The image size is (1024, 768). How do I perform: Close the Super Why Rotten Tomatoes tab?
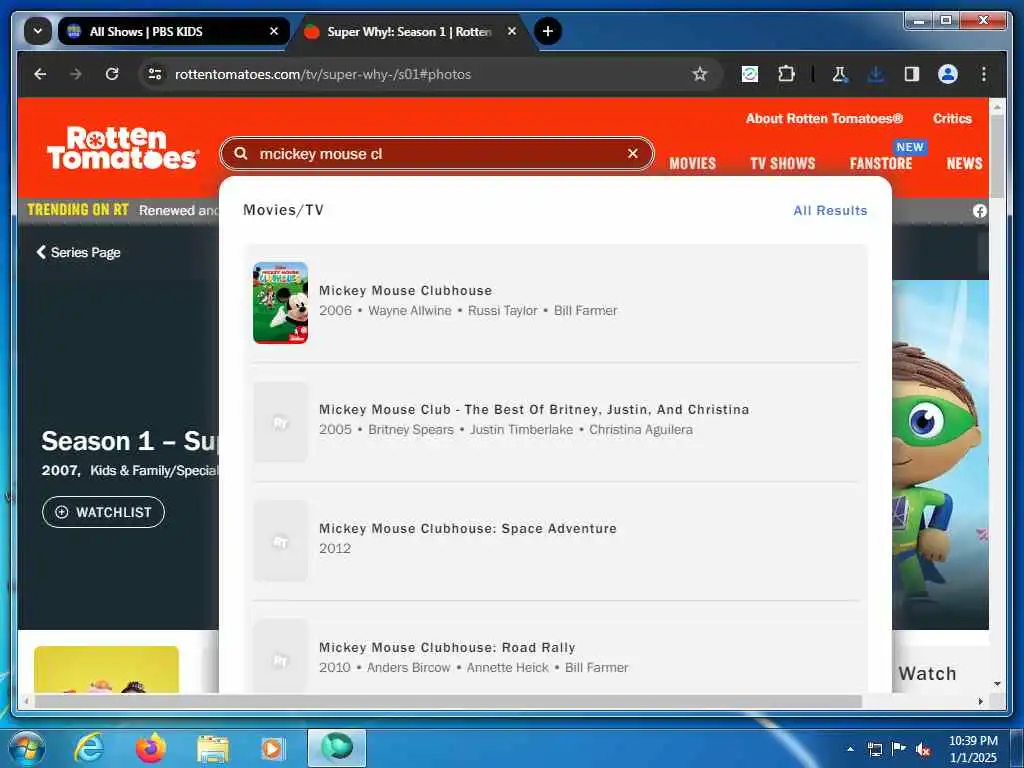click(512, 31)
